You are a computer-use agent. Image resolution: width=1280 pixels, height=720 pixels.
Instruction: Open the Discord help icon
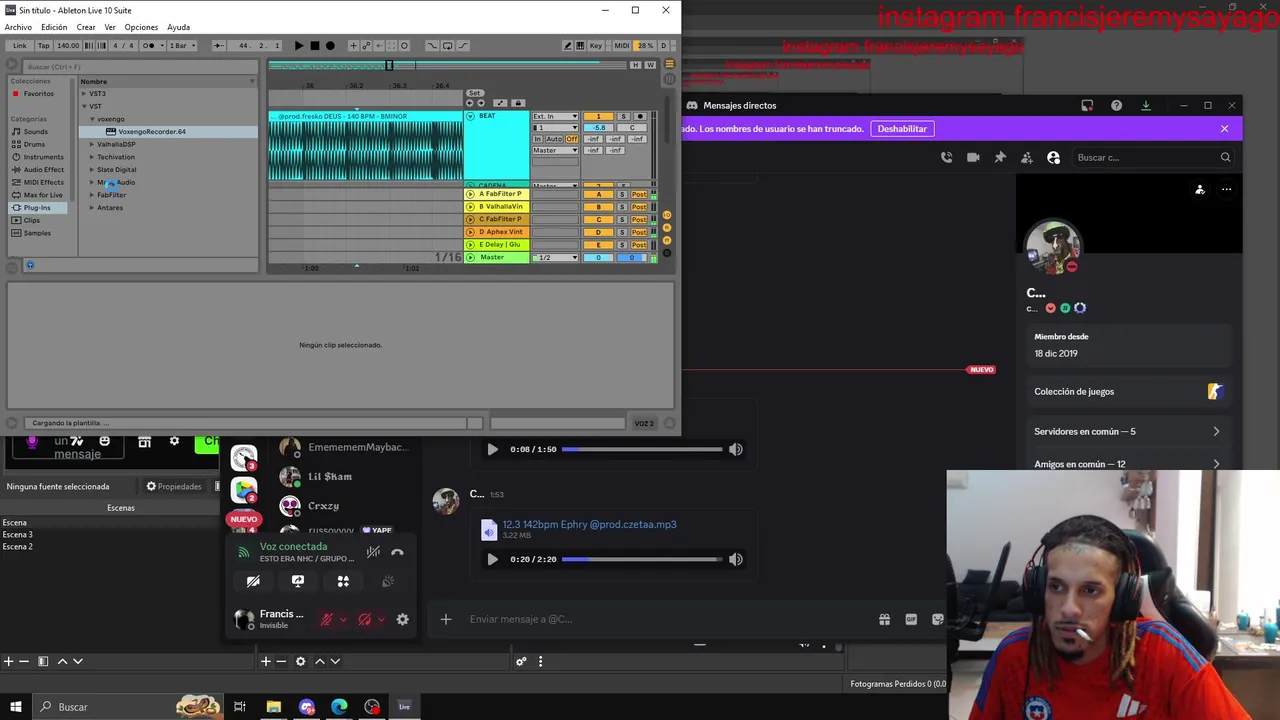[x=1116, y=105]
